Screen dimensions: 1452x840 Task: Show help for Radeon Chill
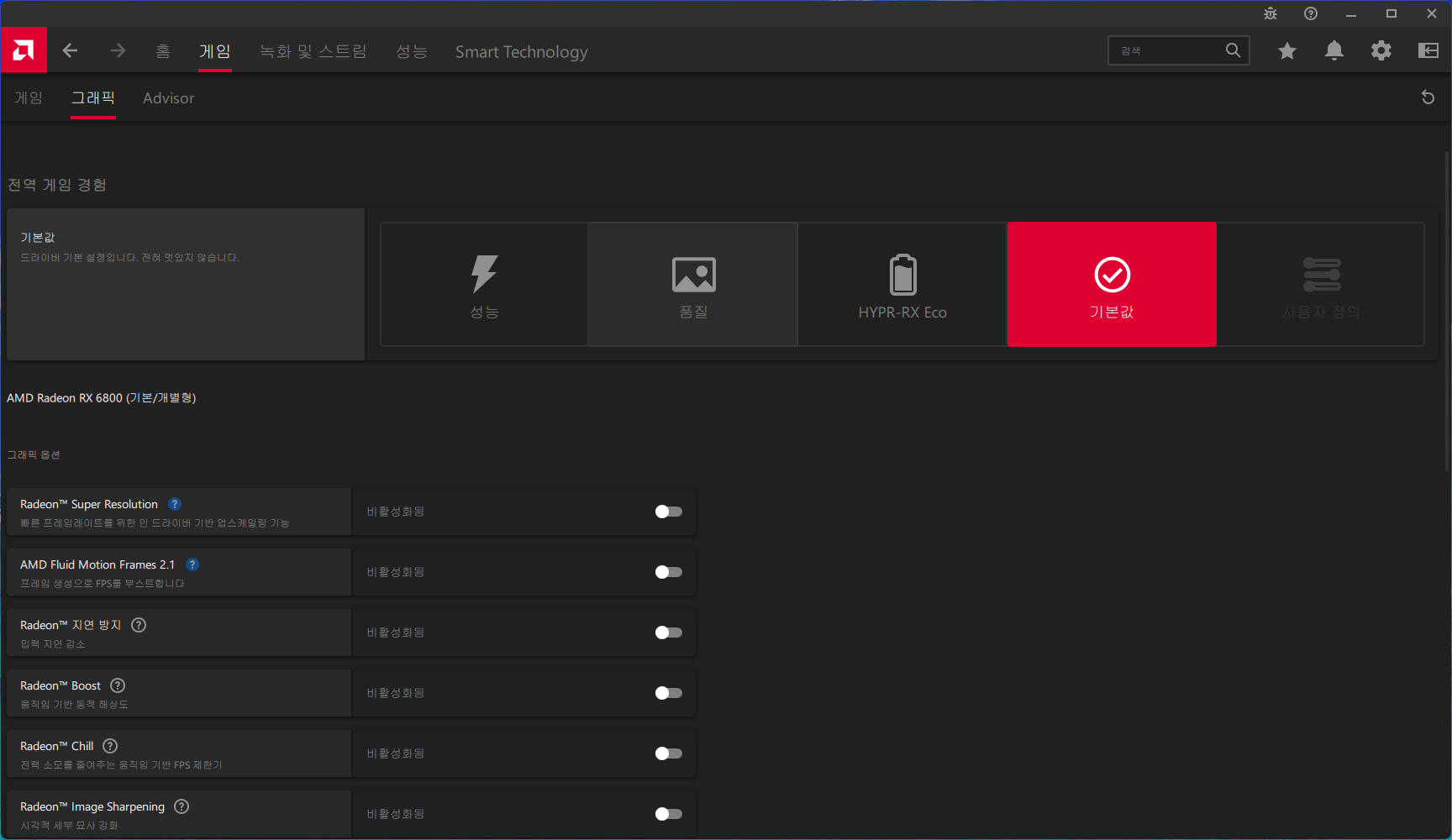click(x=110, y=746)
